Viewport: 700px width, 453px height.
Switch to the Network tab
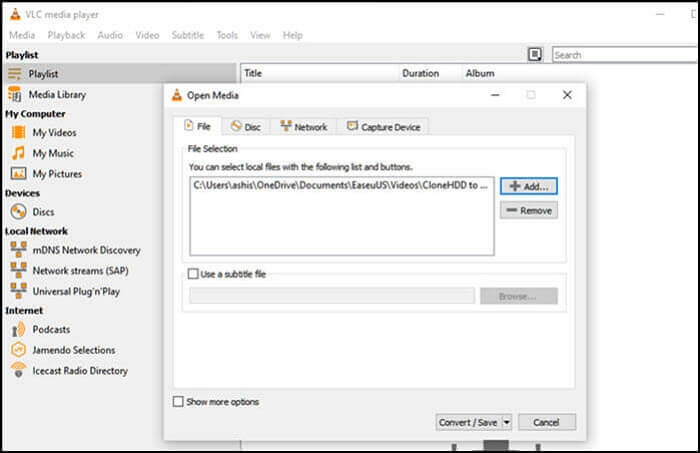pyautogui.click(x=304, y=127)
